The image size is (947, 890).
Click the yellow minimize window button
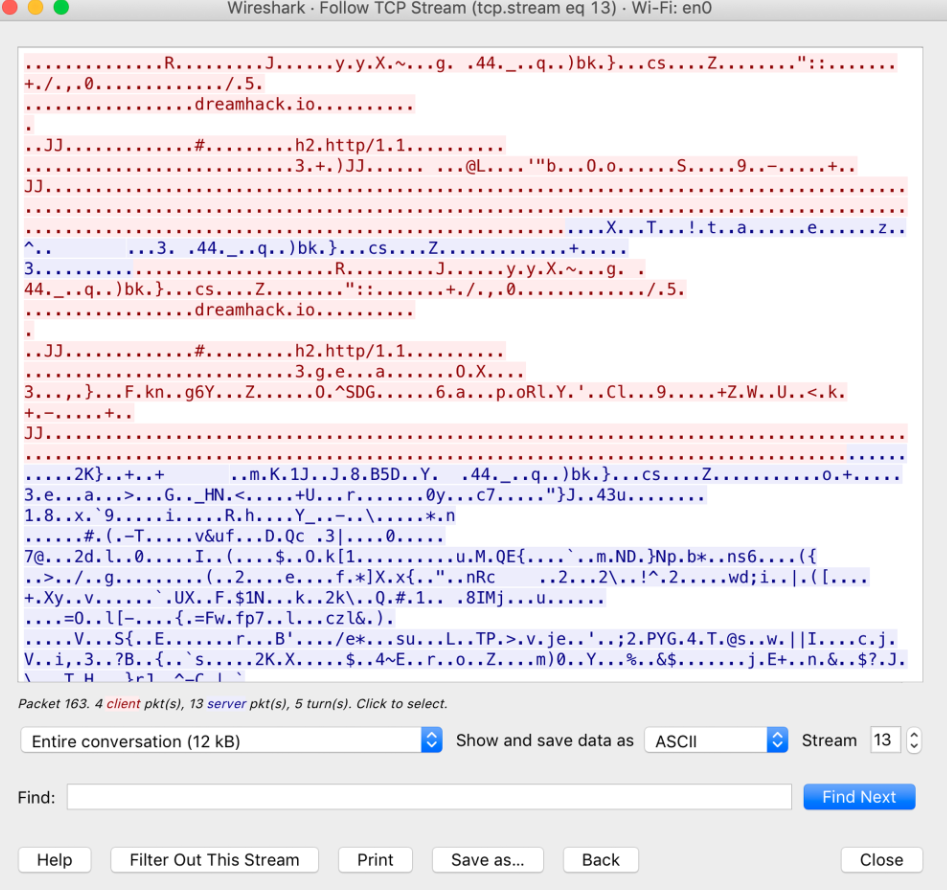tap(36, 7)
